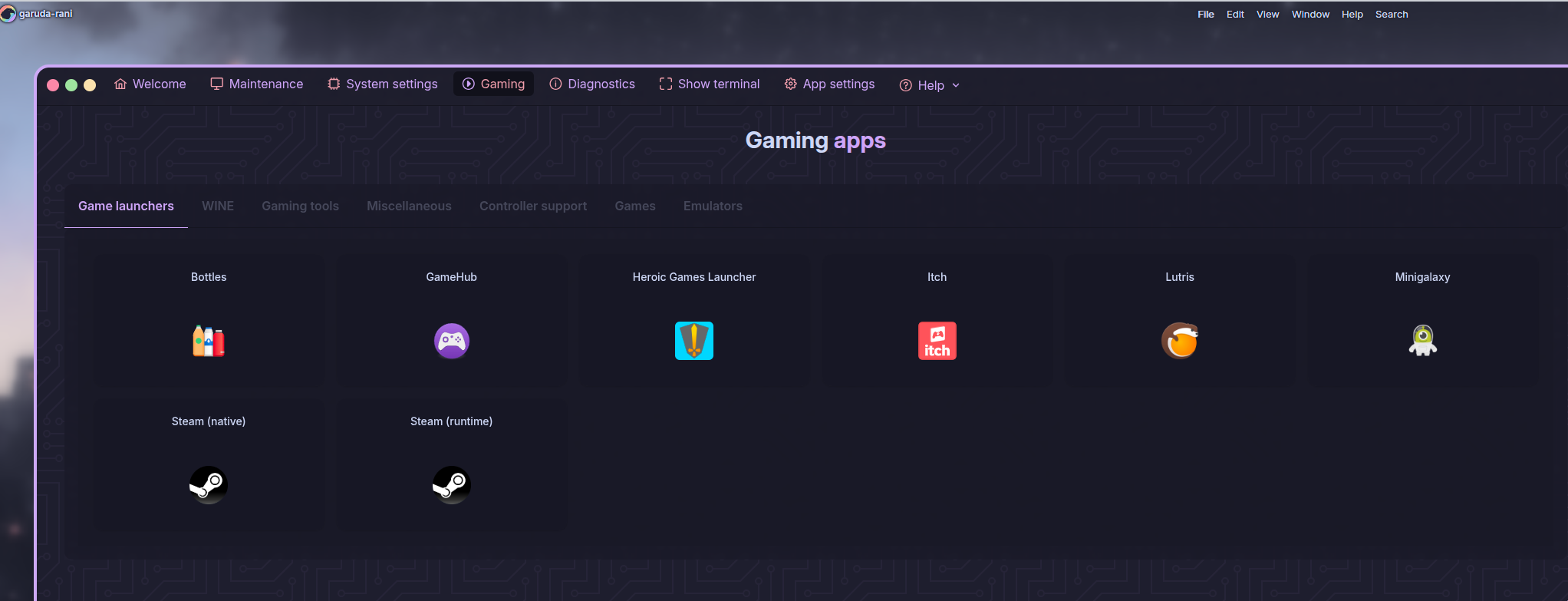Click the GameHub label

pyautogui.click(x=452, y=277)
